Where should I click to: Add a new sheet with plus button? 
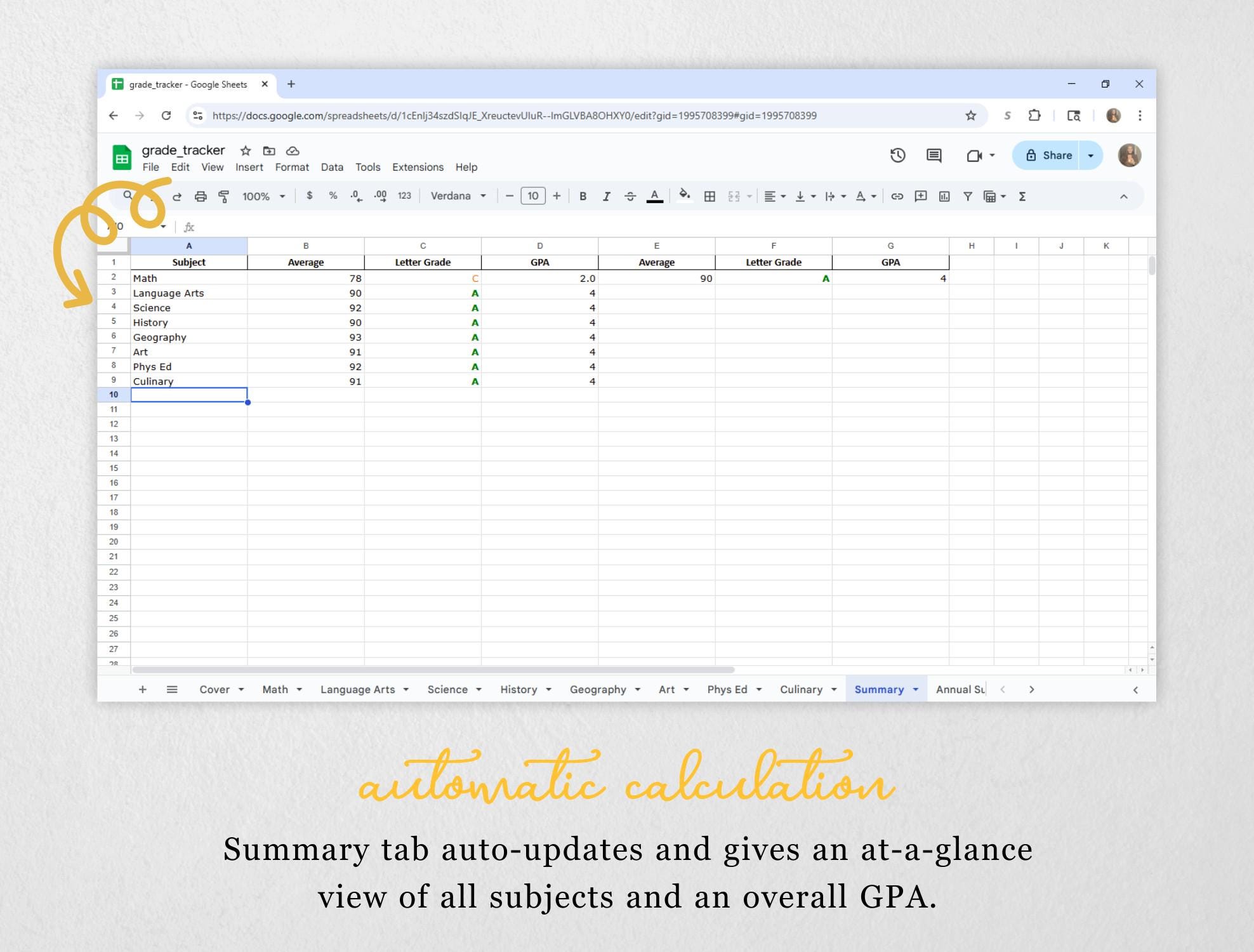click(x=143, y=689)
